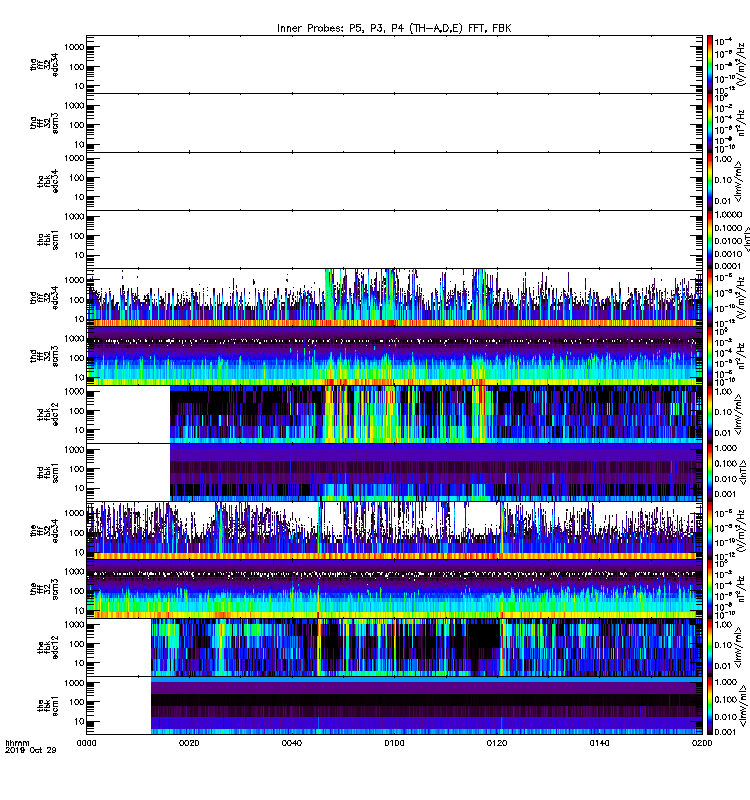750x800 pixels.
Task: Click the '2019 Oct 29' date label
Action: tap(31, 750)
